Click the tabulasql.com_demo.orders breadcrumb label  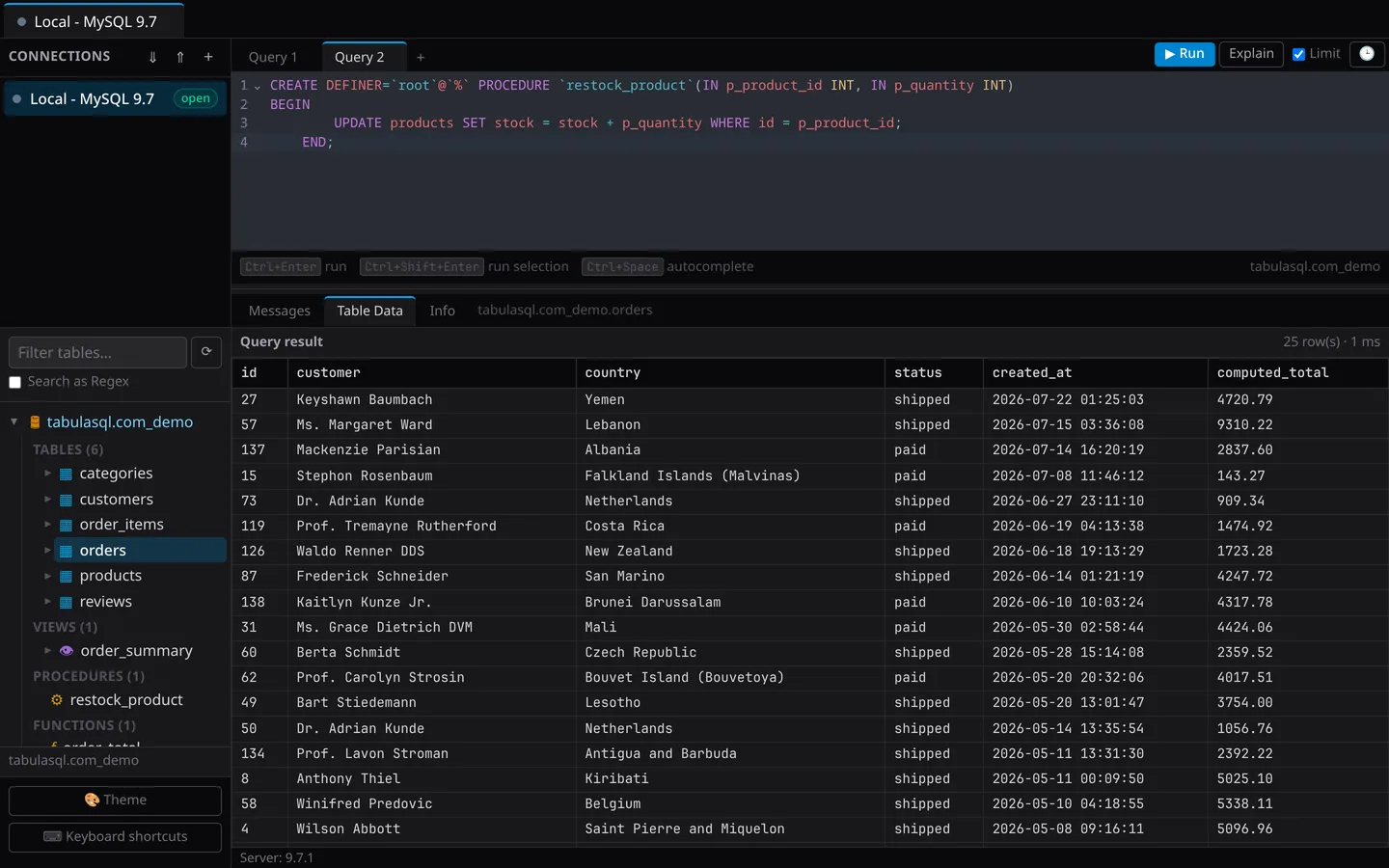565,310
